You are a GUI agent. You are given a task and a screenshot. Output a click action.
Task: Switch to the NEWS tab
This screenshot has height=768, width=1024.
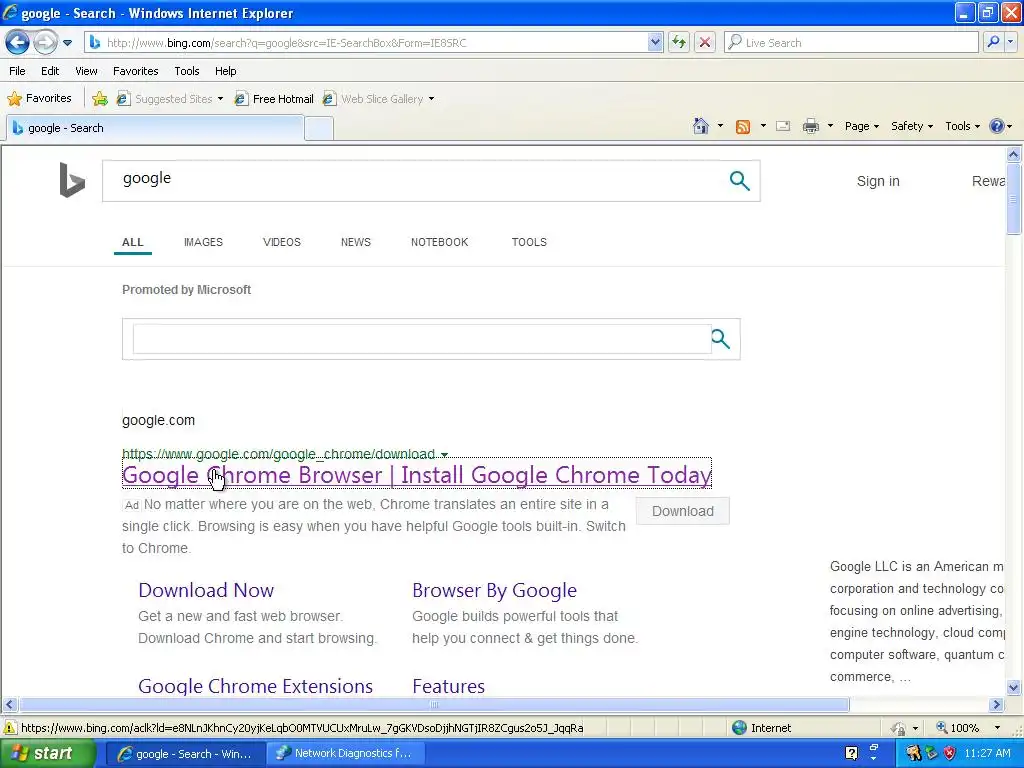355,242
